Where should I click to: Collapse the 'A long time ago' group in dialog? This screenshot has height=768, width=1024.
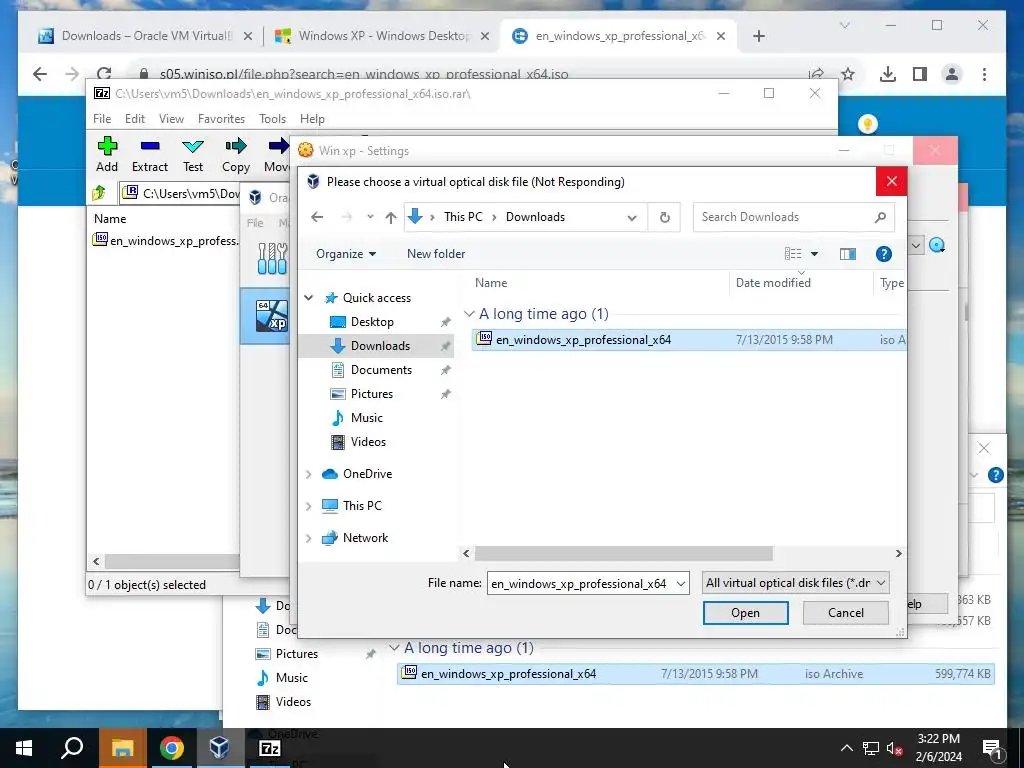click(469, 314)
